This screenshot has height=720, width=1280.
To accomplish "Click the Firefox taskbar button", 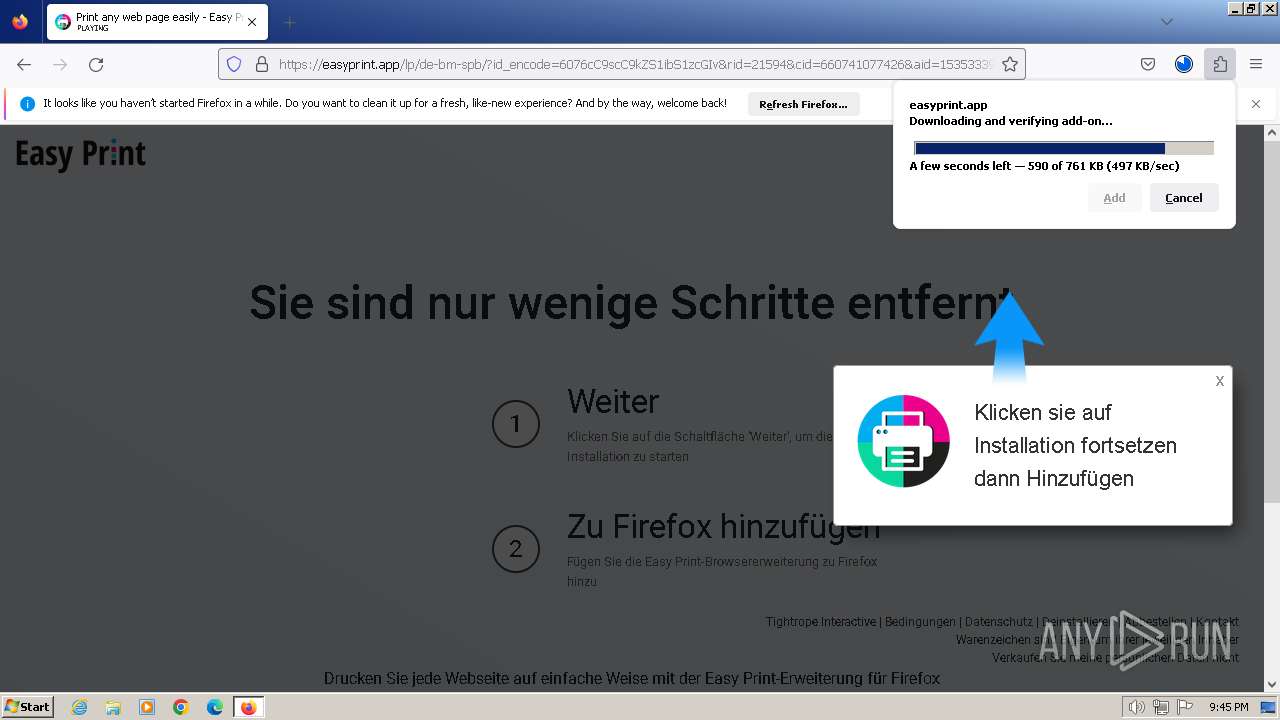I will [248, 707].
